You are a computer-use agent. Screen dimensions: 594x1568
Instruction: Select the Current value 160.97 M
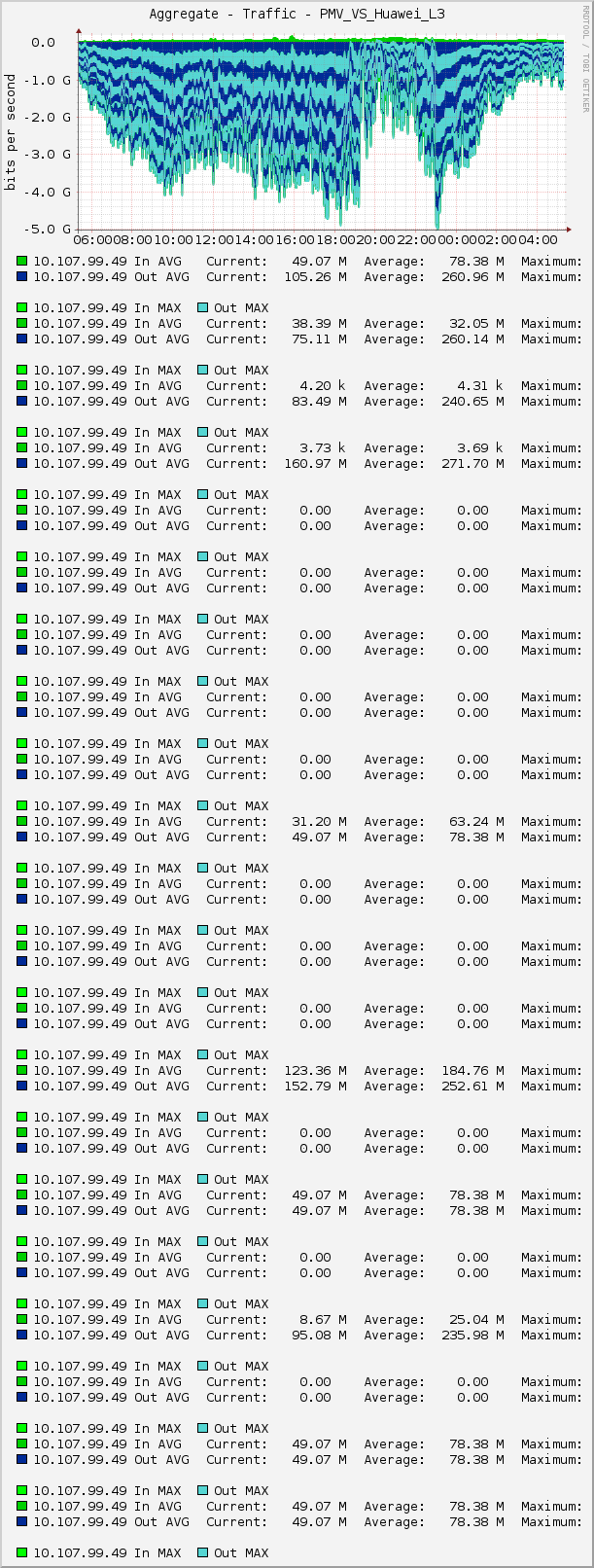(315, 464)
